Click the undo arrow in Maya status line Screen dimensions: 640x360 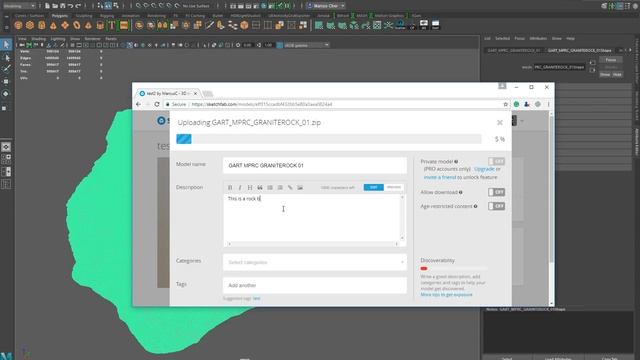click(x=70, y=6)
